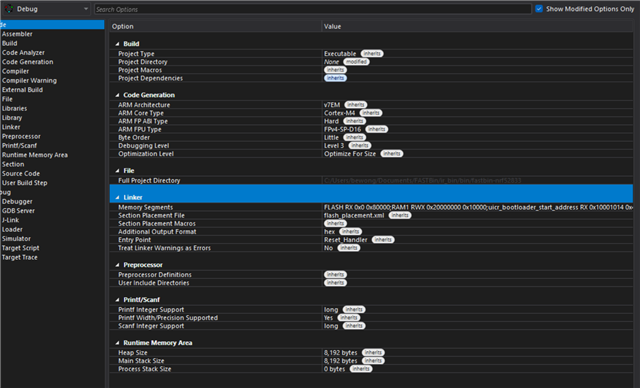Image resolution: width=640 pixels, height=388 pixels.
Task: Click the Treat Linker Warnings as Errors row
Action: [371, 248]
